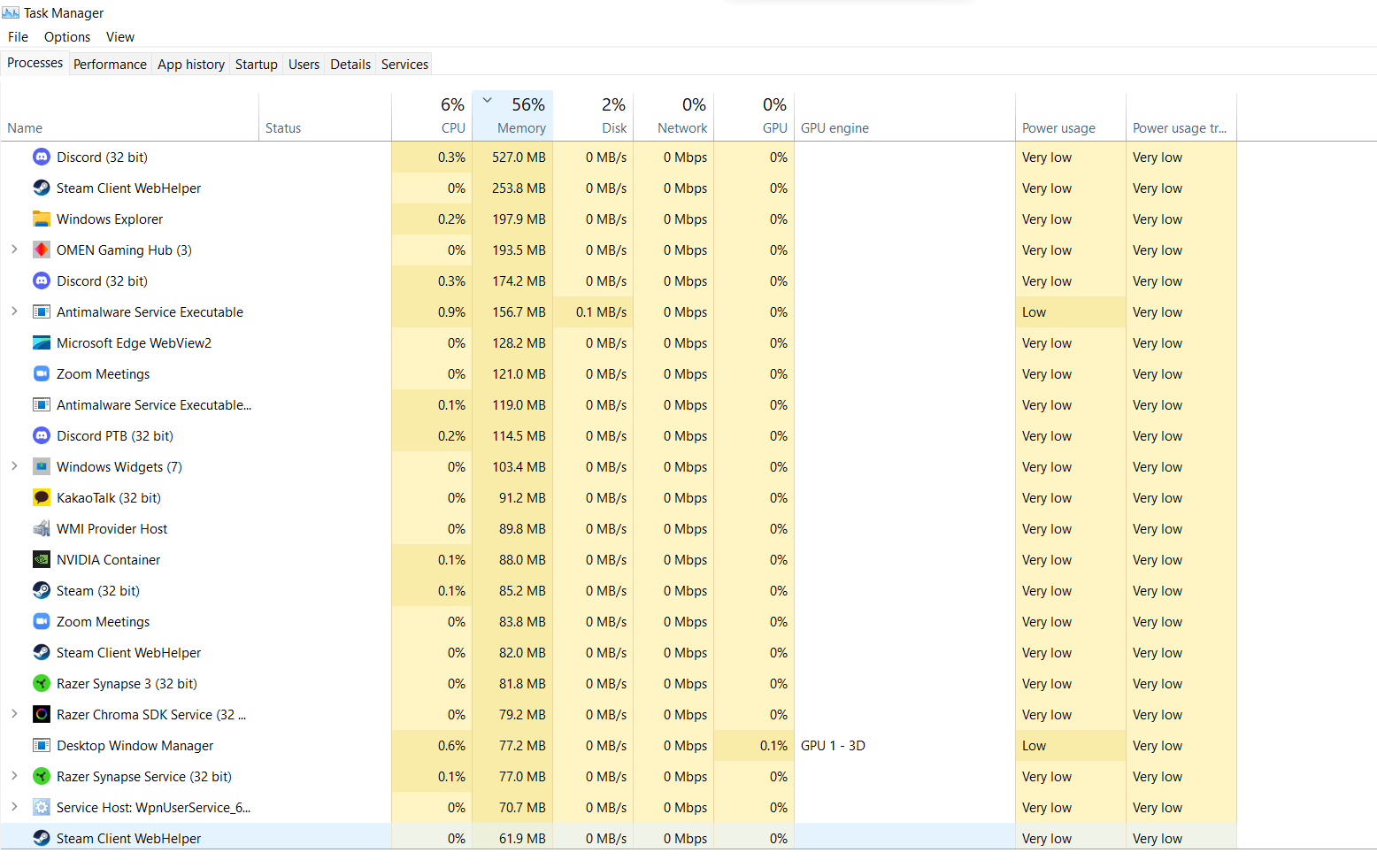Switch to the Details tab

pos(350,65)
